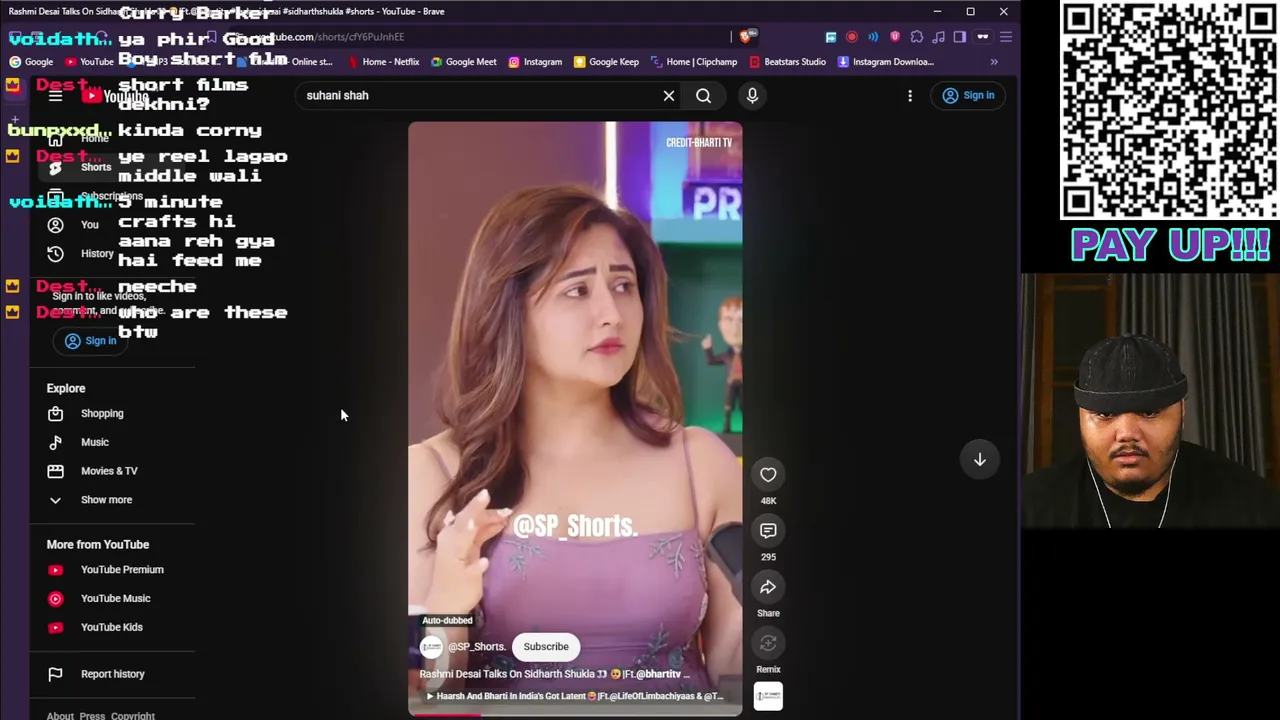
Task: Open the Beatstars Studio bookmark
Action: click(x=787, y=62)
